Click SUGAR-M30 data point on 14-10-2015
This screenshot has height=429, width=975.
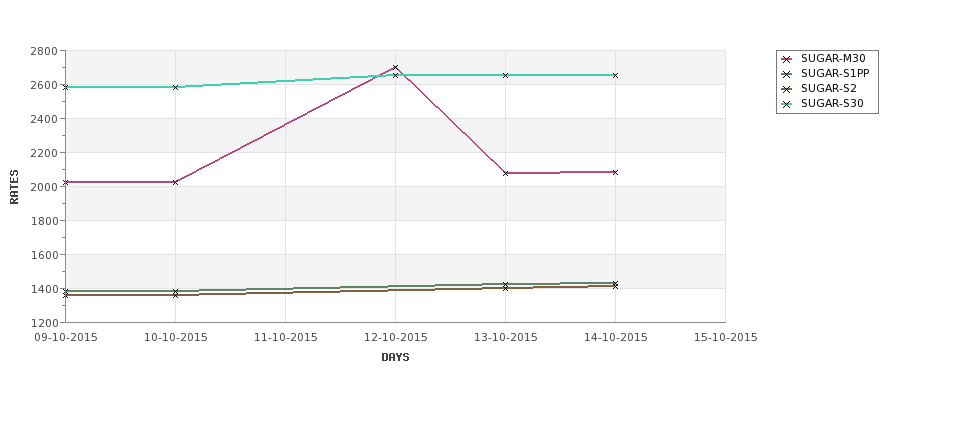click(616, 172)
